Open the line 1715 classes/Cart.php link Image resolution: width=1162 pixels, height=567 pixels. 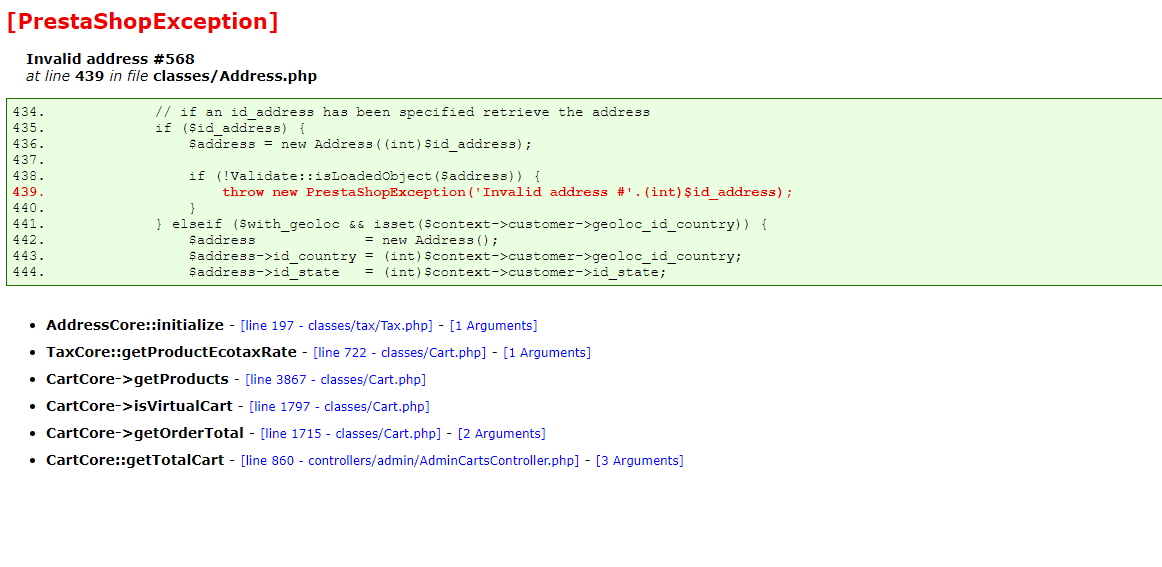click(351, 434)
